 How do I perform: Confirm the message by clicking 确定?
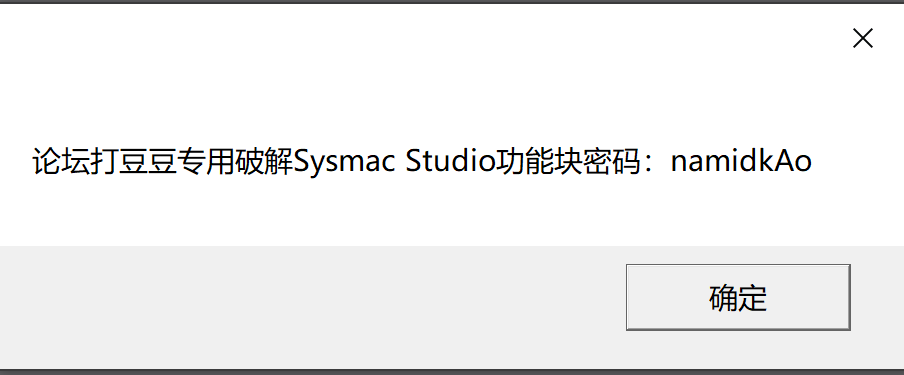coord(738,297)
